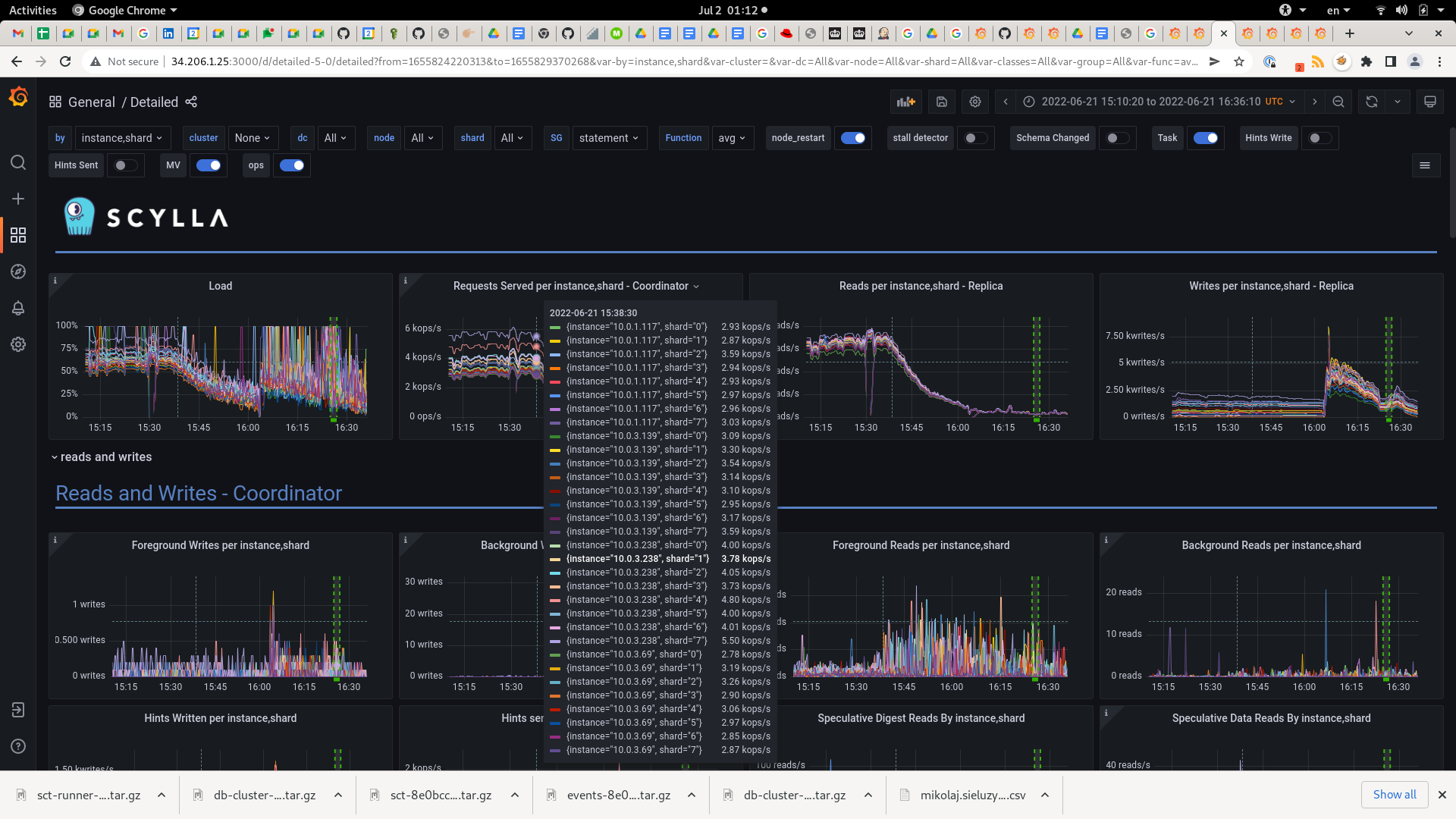The width and height of the screenshot is (1456, 819).
Task: Open the node All dropdown
Action: (422, 138)
